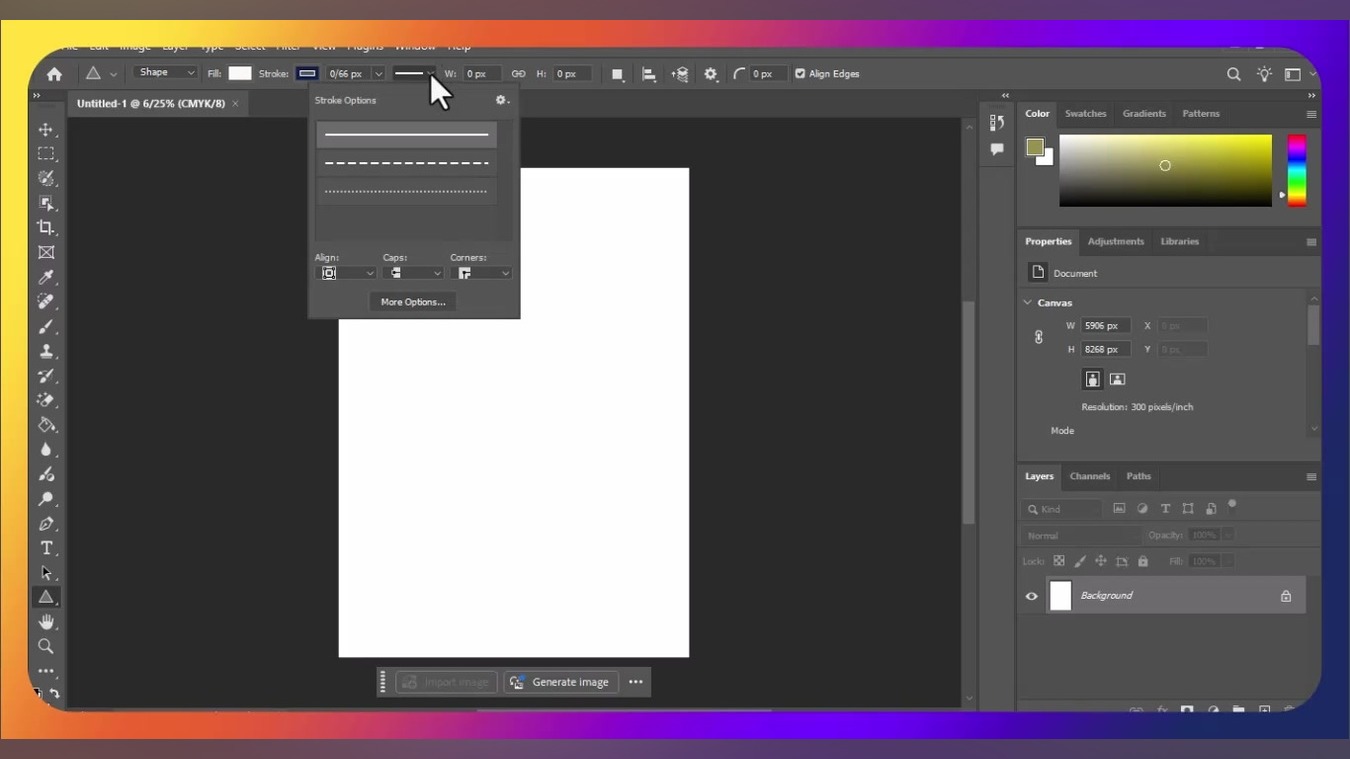Viewport: 1350px width, 759px height.
Task: Click the Home icon in options bar
Action: coord(54,74)
